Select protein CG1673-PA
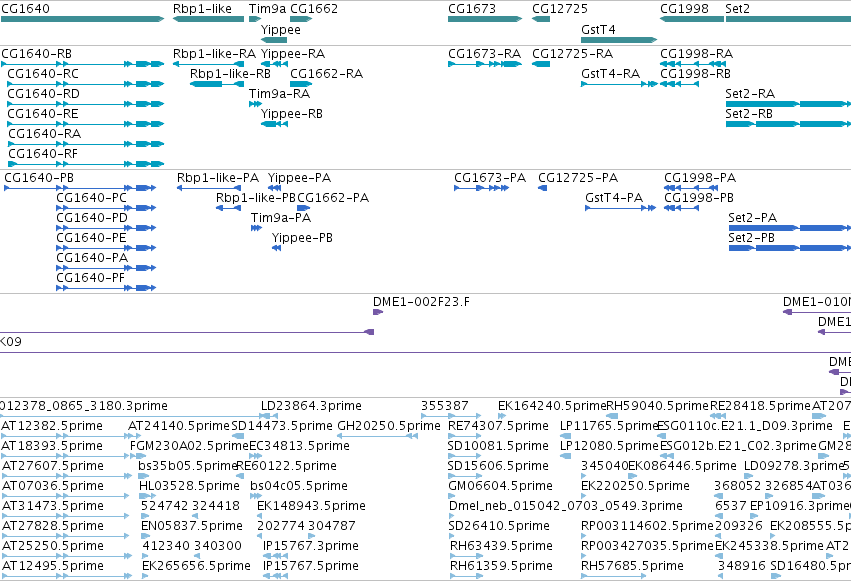851x581 pixels. click(481, 188)
